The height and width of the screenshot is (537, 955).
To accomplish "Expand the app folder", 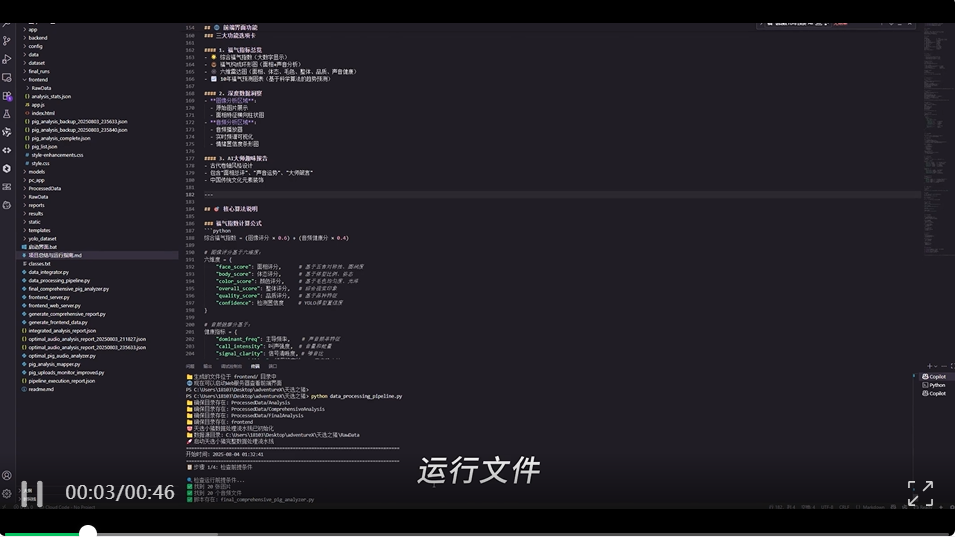I will [x=32, y=29].
